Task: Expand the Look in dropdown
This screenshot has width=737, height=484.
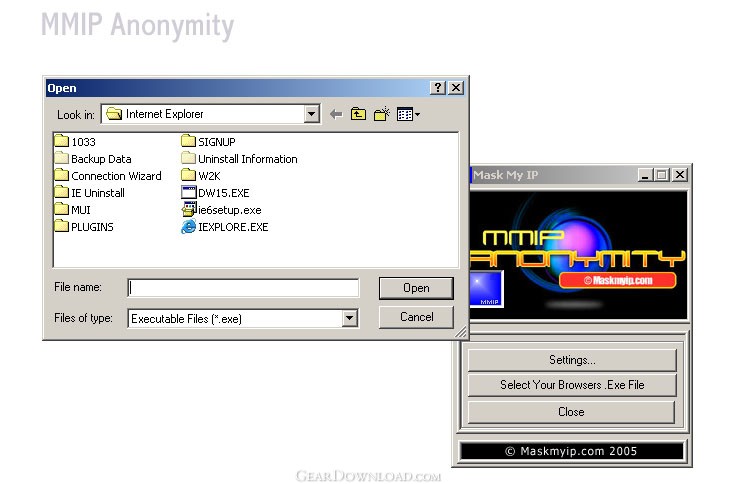Action: tap(311, 114)
